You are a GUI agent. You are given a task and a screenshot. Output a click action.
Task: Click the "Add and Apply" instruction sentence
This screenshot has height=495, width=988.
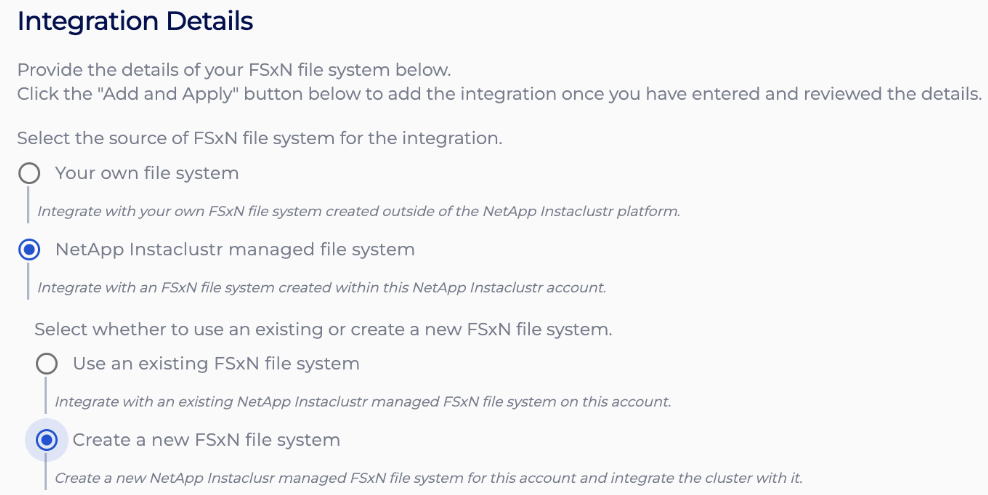pos(499,94)
